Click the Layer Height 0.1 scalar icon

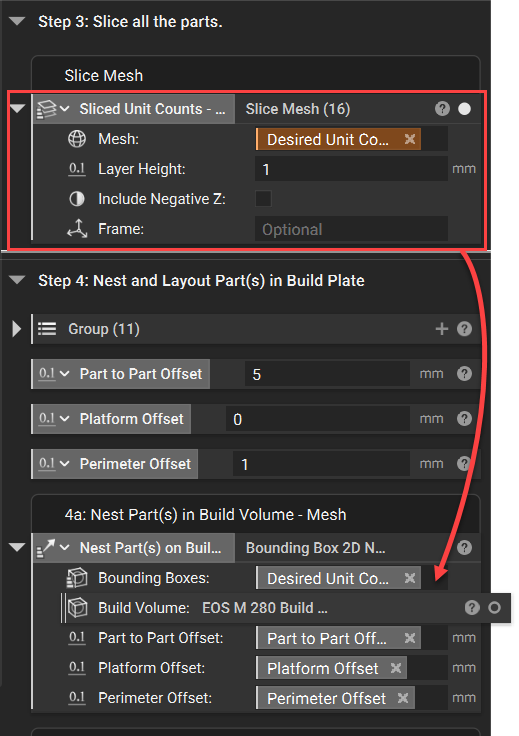(x=77, y=169)
